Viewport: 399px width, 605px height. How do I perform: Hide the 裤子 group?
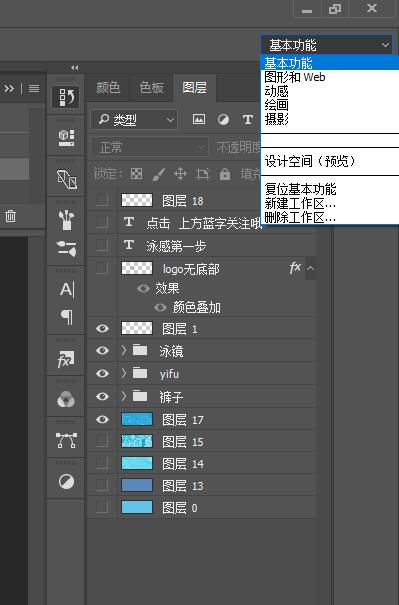102,396
